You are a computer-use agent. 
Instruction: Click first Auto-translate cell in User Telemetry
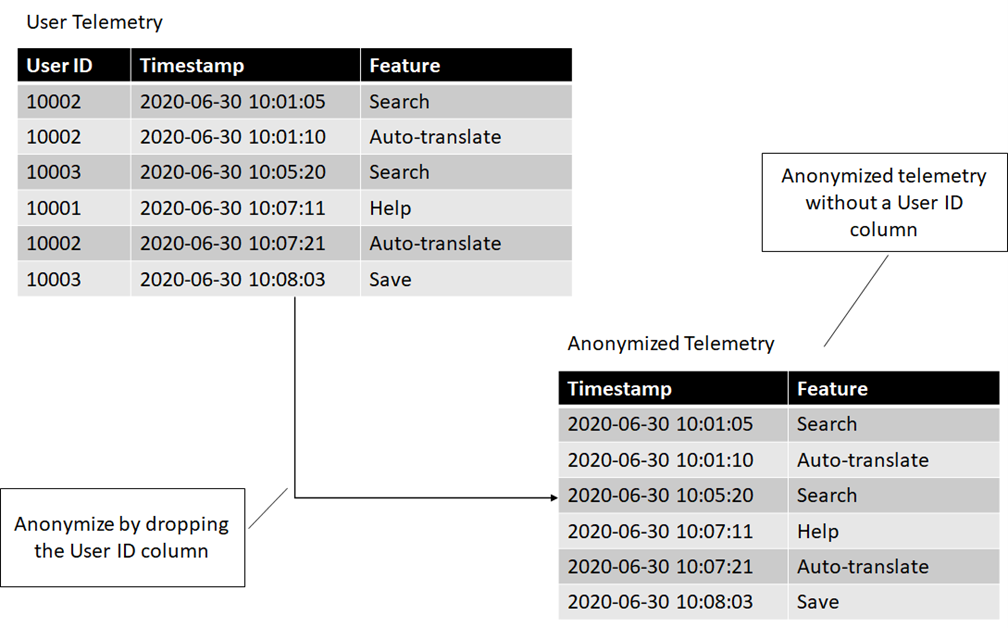pyautogui.click(x=466, y=137)
